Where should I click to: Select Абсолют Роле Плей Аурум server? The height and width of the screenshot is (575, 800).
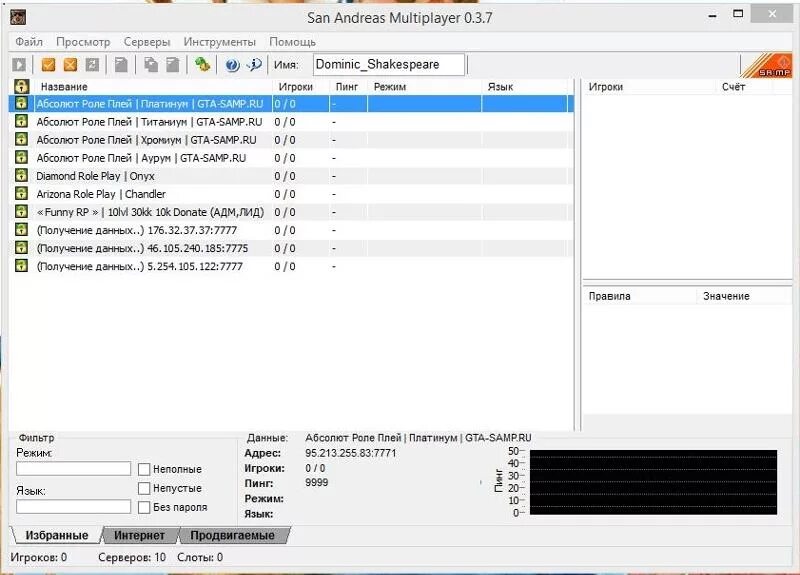coord(291,158)
